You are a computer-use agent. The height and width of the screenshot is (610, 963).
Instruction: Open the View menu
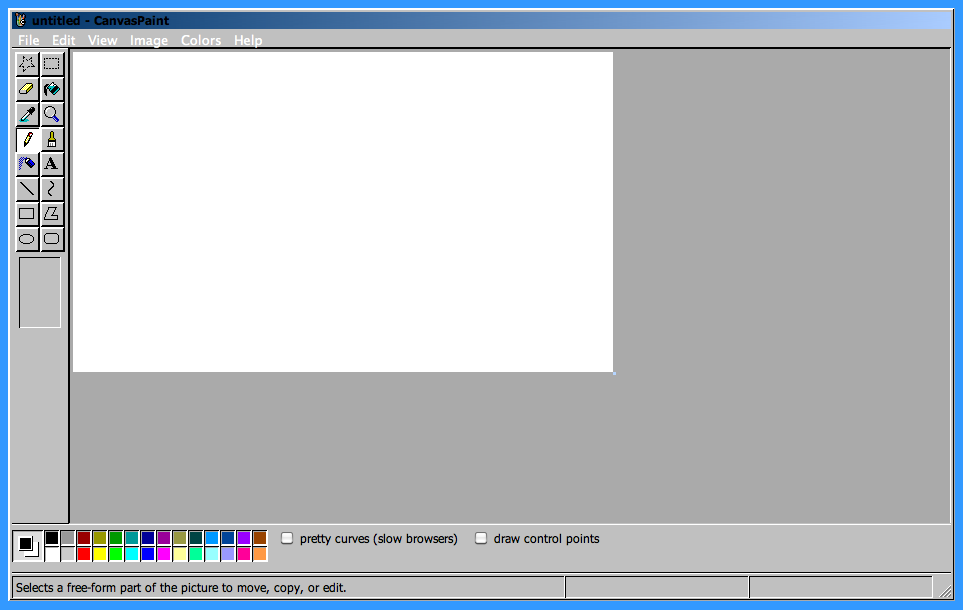tap(103, 41)
